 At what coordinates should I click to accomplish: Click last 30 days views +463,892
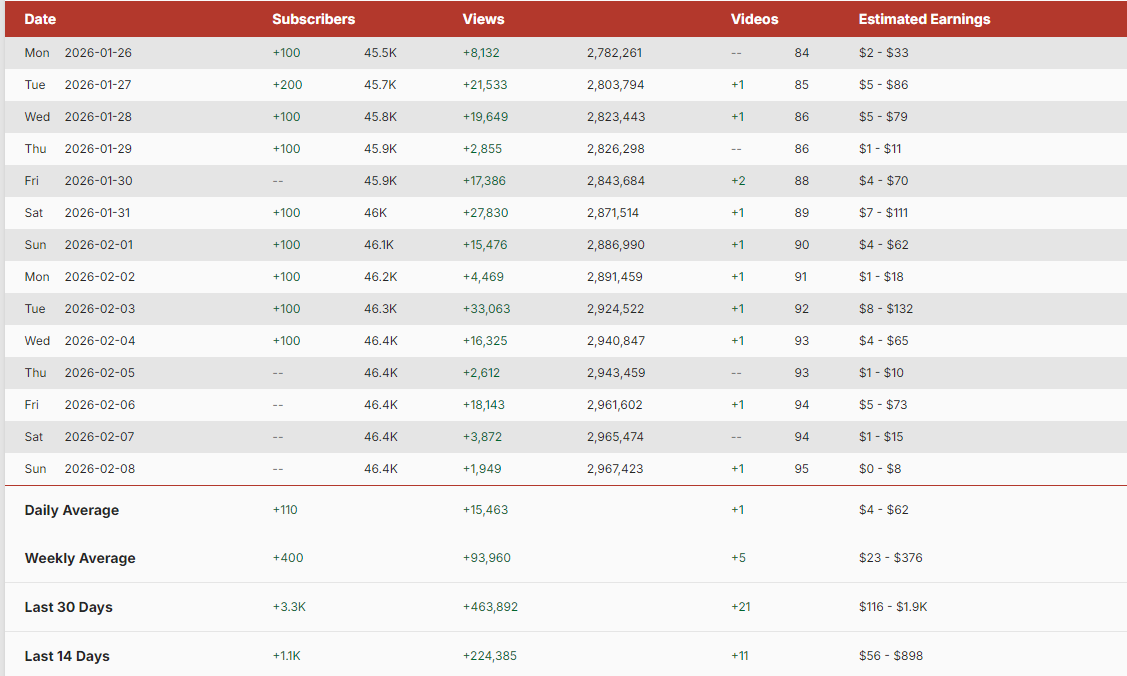(490, 606)
